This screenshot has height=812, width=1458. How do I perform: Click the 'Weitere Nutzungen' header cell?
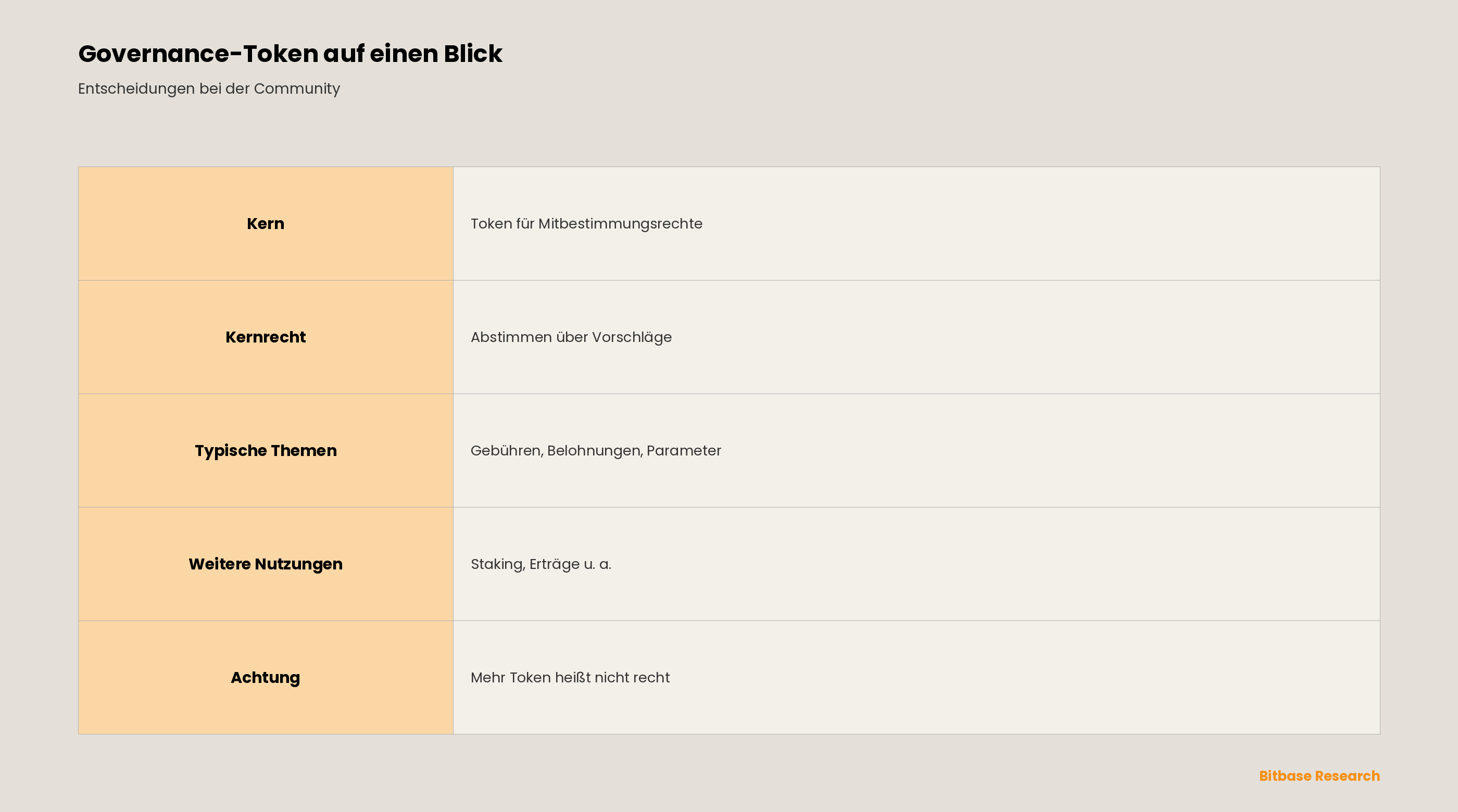pos(266,564)
